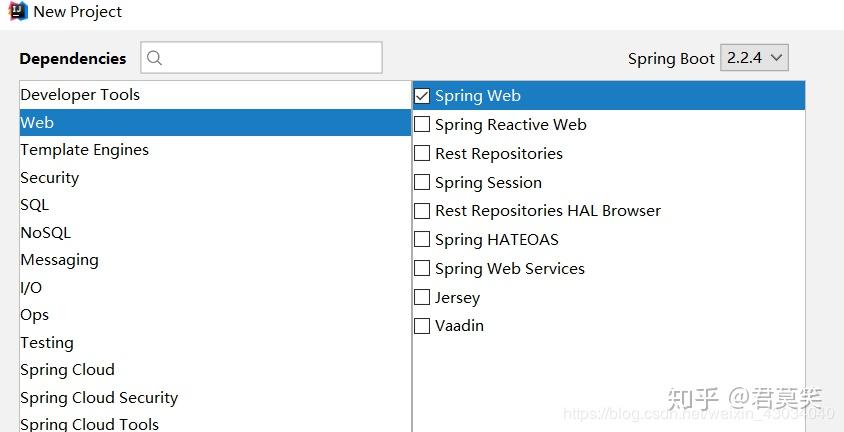This screenshot has width=844, height=432.
Task: Open the Messaging category
Action: [59, 260]
